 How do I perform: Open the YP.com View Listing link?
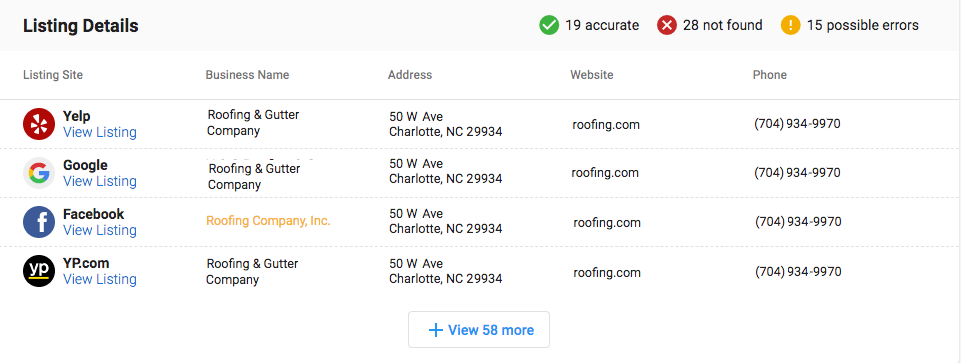[x=100, y=280]
